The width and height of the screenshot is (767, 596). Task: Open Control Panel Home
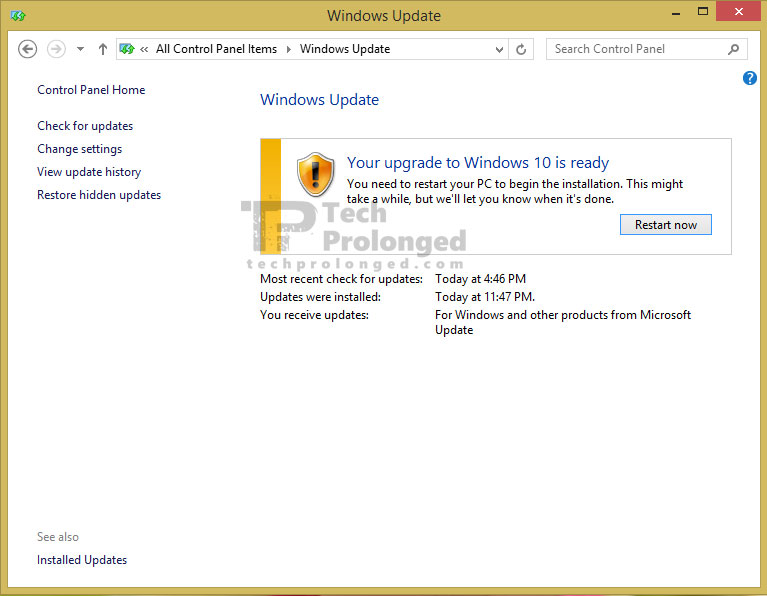91,90
